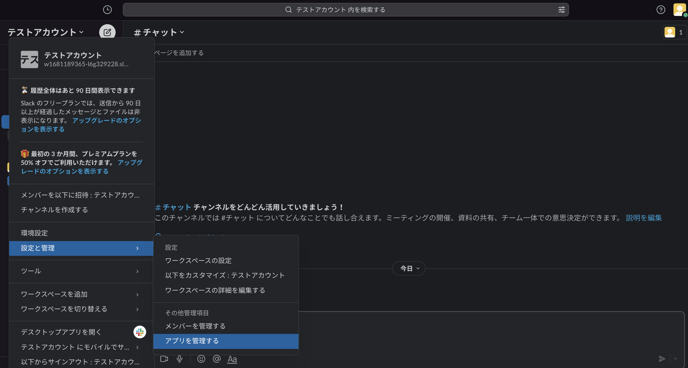Click the search magnifier icon
Image resolution: width=688 pixels, height=368 pixels.
288,10
